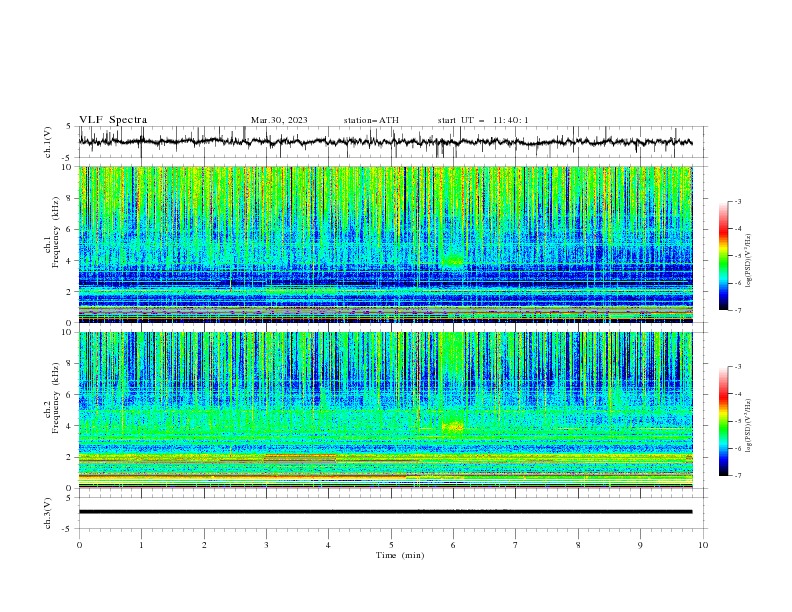The width and height of the screenshot is (792, 612).
Task: Click the 'ch.1(V)' waveform axis label
Action: [48, 142]
